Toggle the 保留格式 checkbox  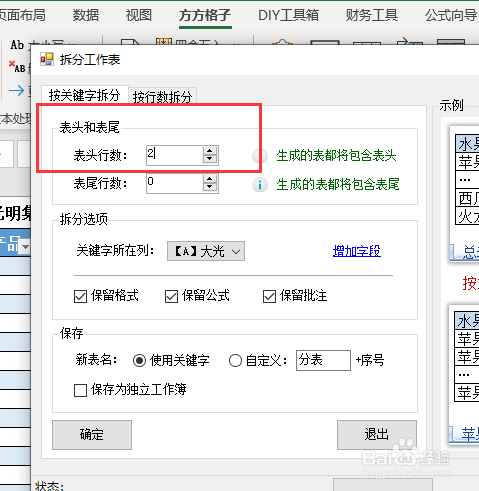[x=80, y=296]
